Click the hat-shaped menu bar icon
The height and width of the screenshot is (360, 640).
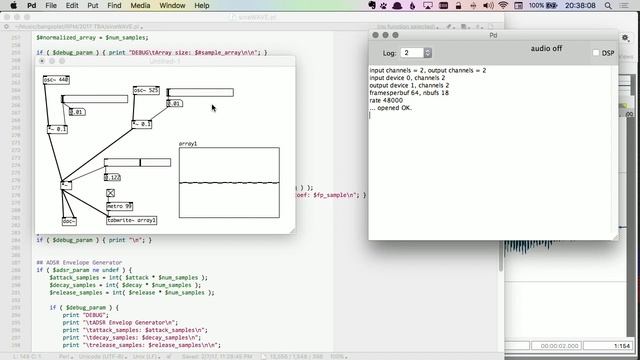point(397,5)
